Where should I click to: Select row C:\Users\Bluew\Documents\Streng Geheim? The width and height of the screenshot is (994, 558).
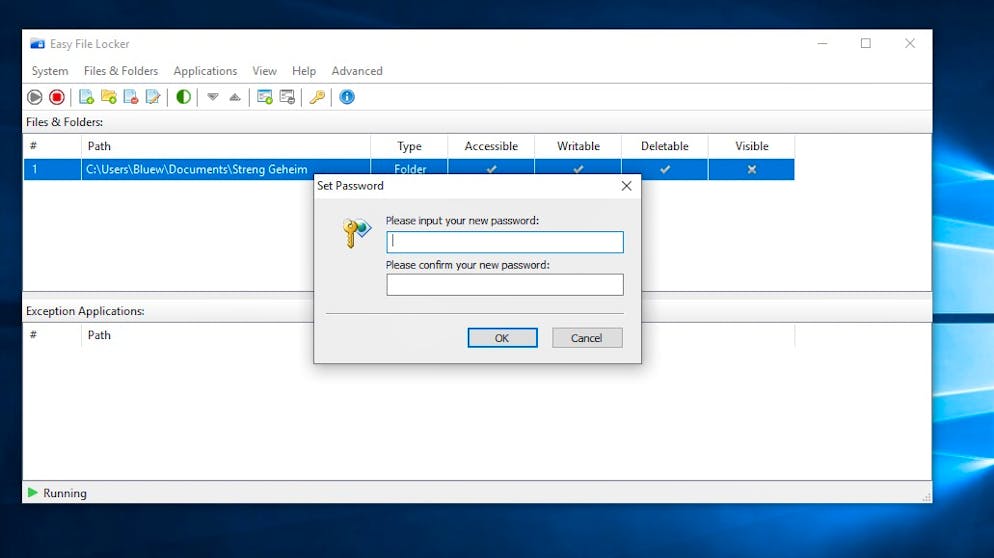click(409, 169)
